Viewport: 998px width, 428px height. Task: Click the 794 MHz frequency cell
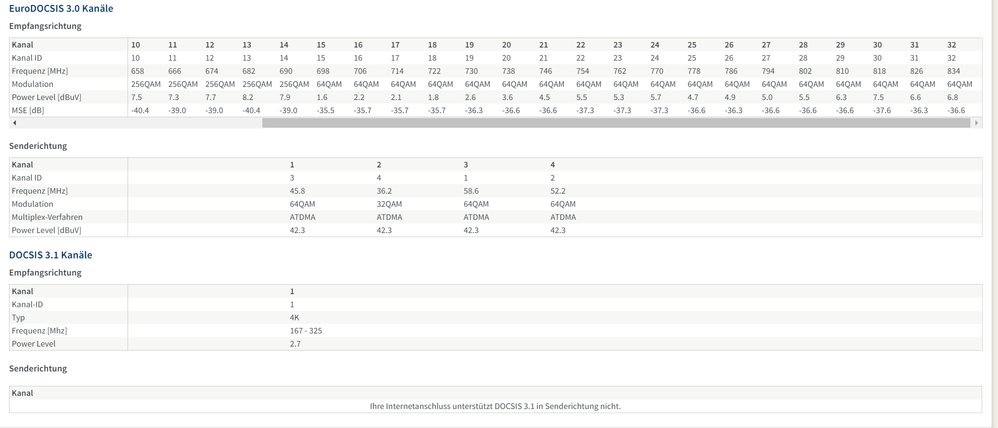[768, 71]
